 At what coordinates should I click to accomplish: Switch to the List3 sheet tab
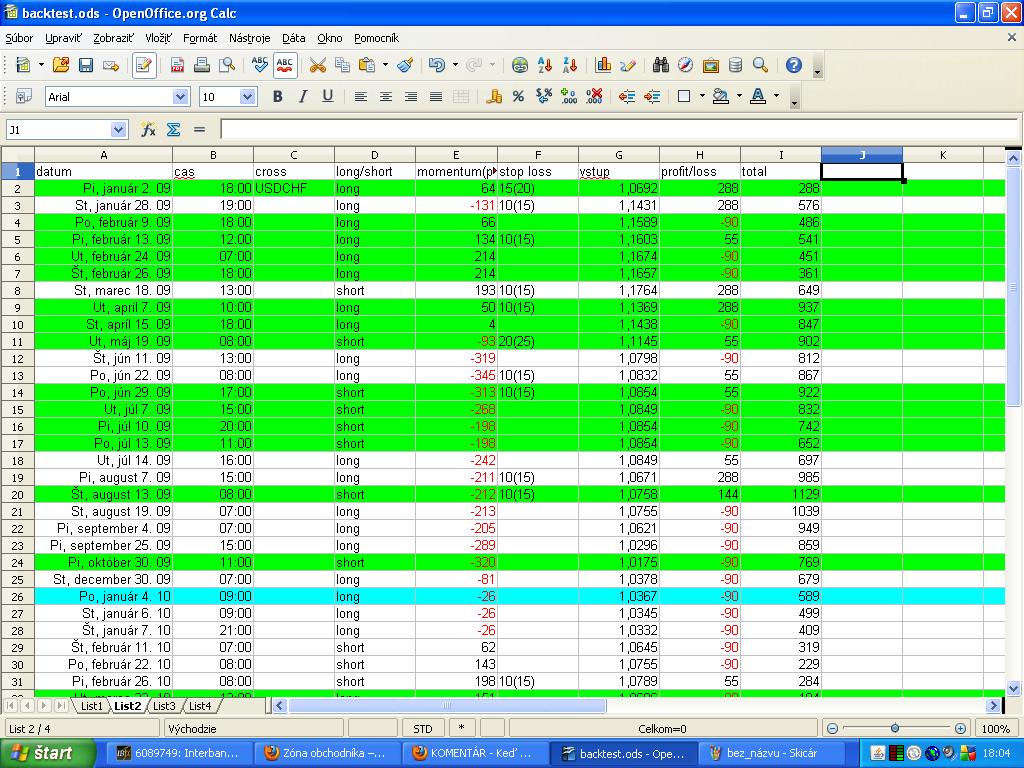coord(163,706)
